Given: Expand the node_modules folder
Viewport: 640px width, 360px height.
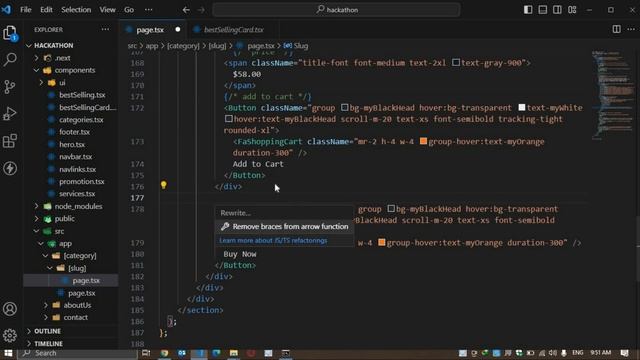Looking at the screenshot, I should (x=36, y=206).
